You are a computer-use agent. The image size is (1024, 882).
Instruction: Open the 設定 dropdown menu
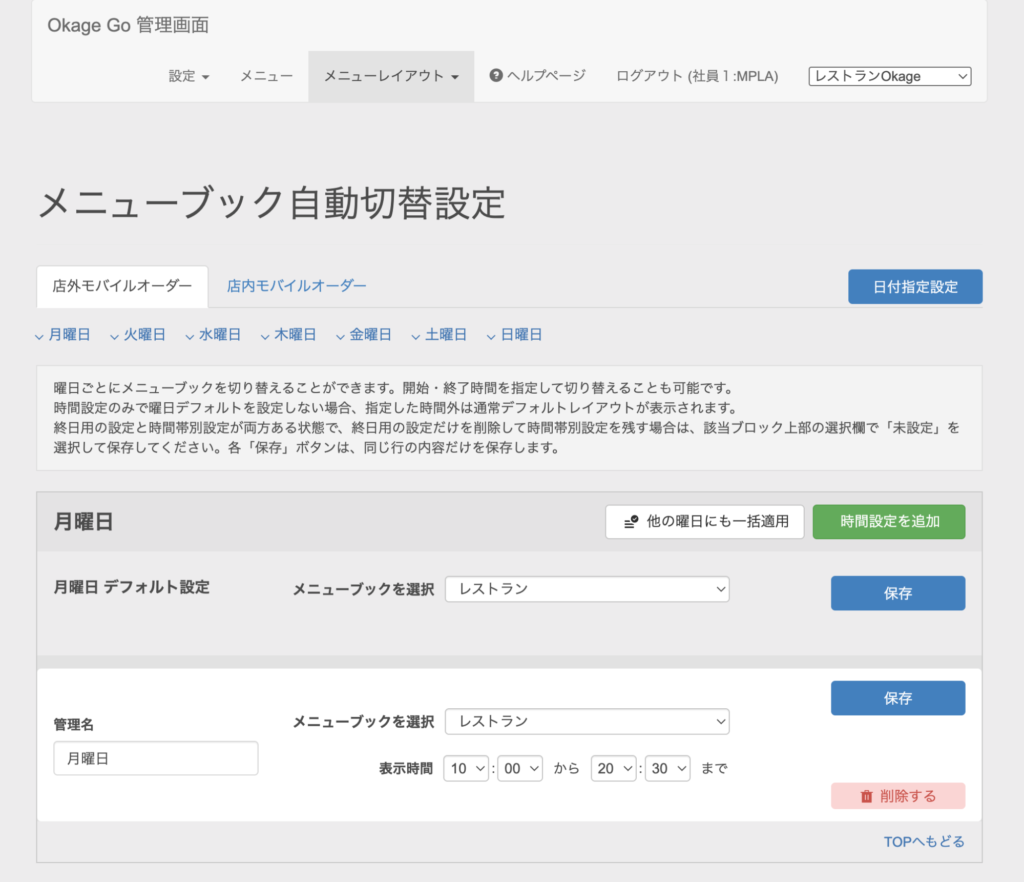[189, 76]
